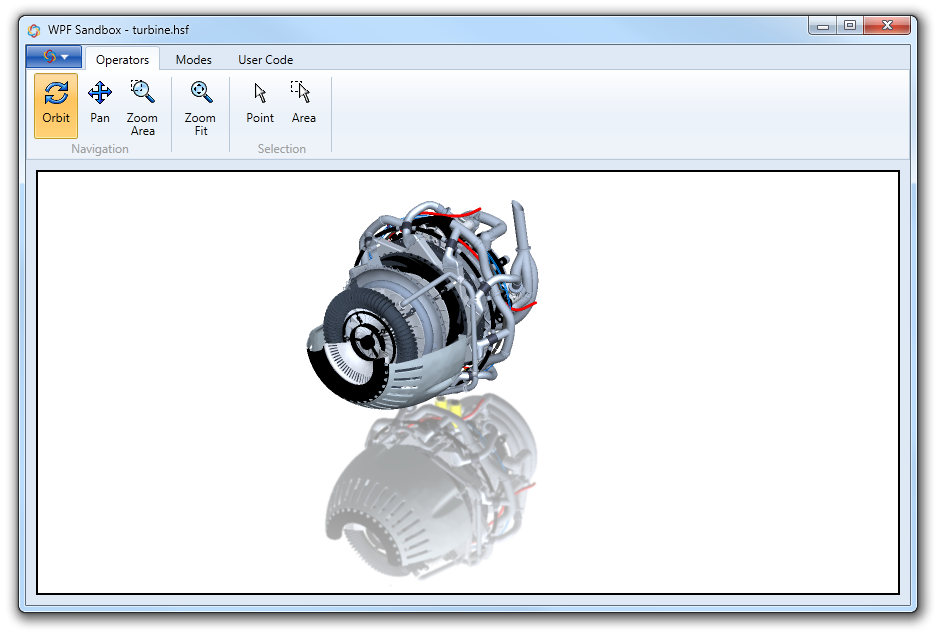Open the Modes ribbon tab
The height and width of the screenshot is (633, 938).
[x=193, y=60]
